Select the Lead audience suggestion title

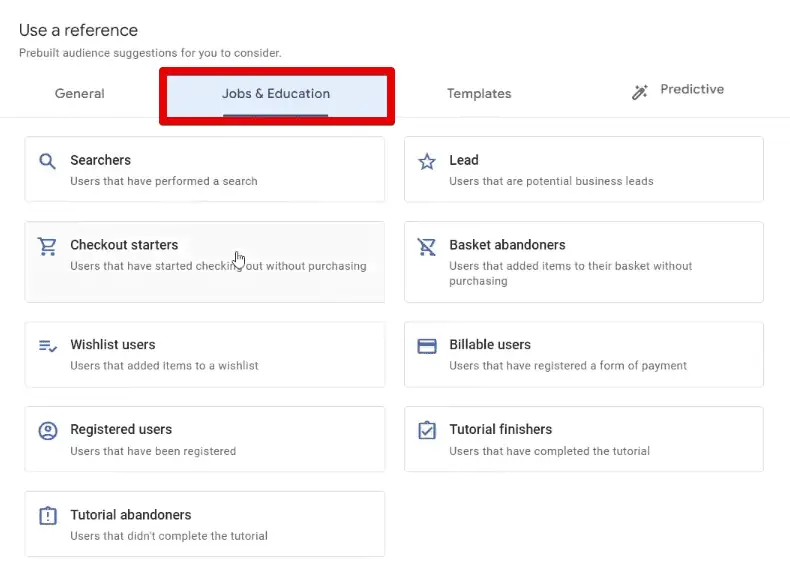pos(464,160)
